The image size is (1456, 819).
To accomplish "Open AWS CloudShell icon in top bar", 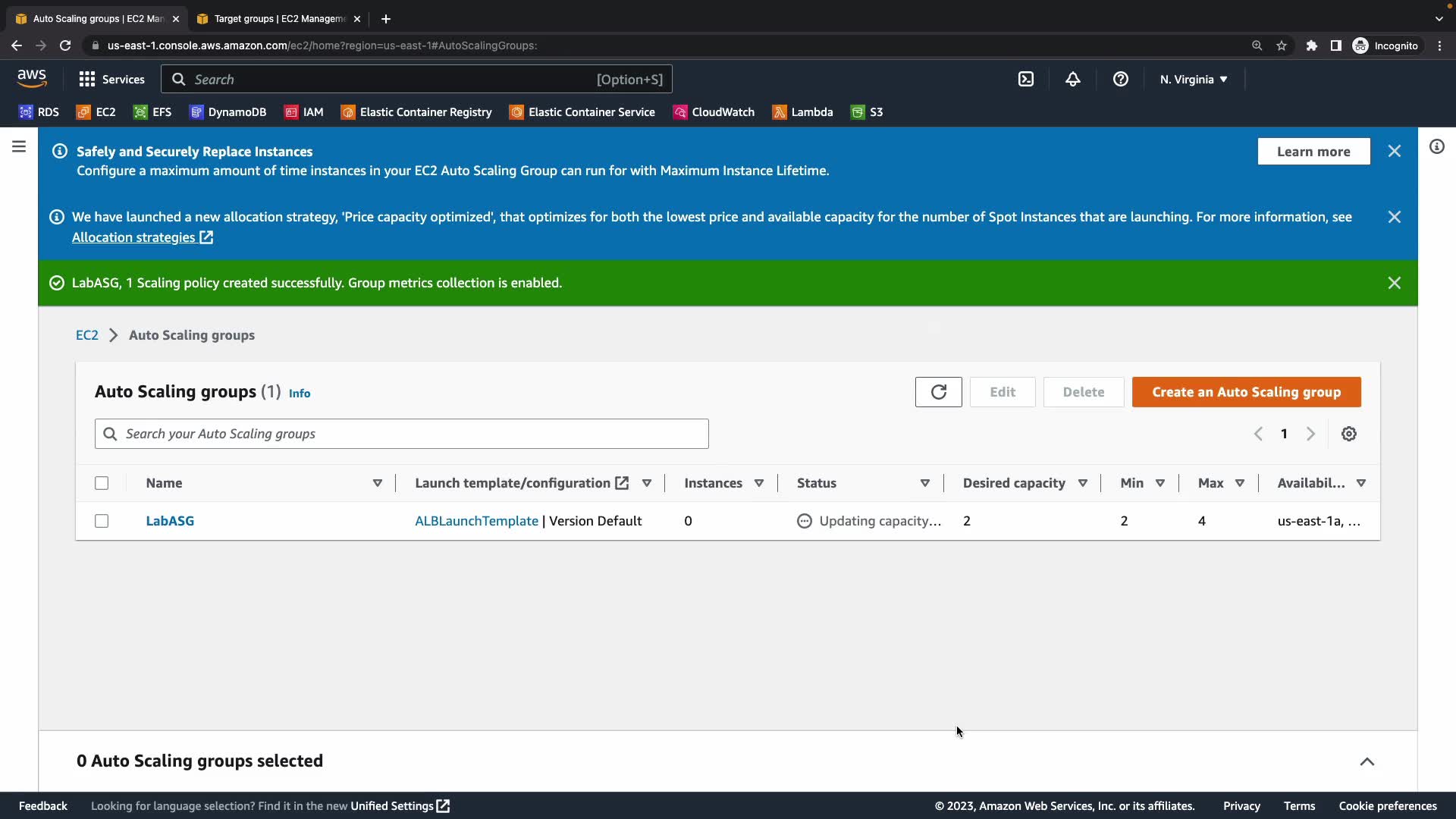I will coord(1025,80).
